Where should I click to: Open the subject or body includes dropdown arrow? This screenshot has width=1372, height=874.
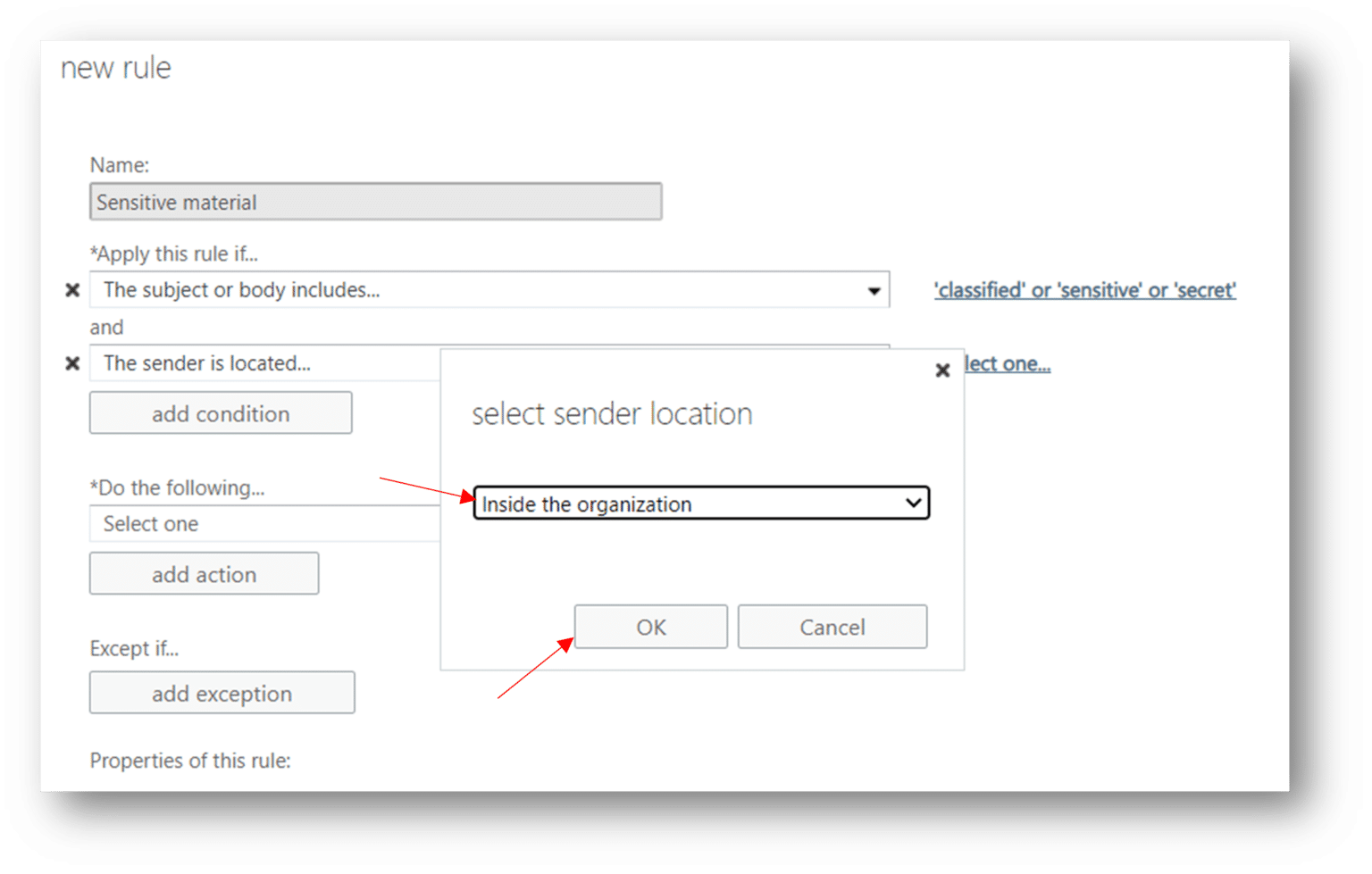pyautogui.click(x=874, y=289)
